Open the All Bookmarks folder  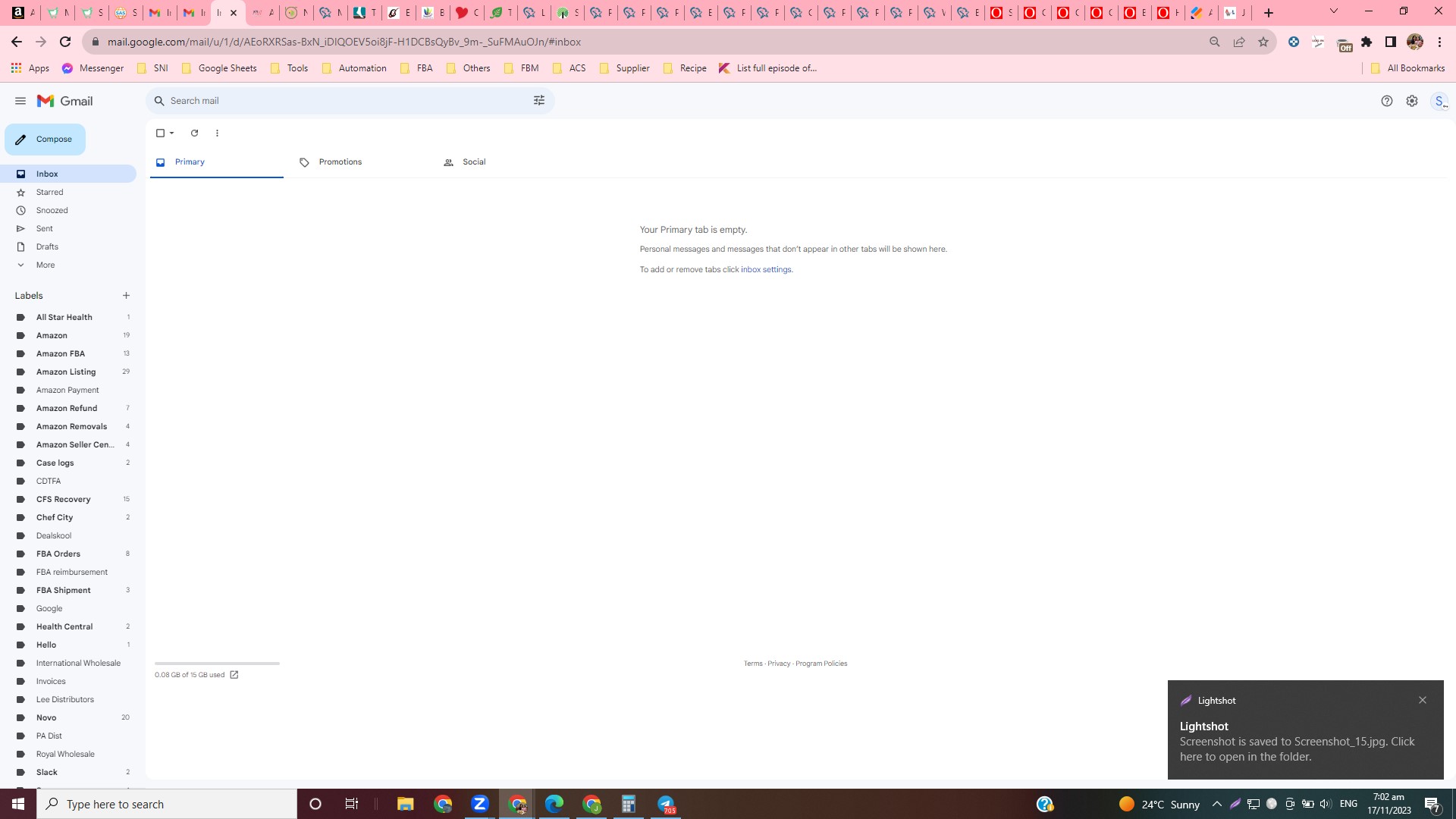(x=1408, y=68)
